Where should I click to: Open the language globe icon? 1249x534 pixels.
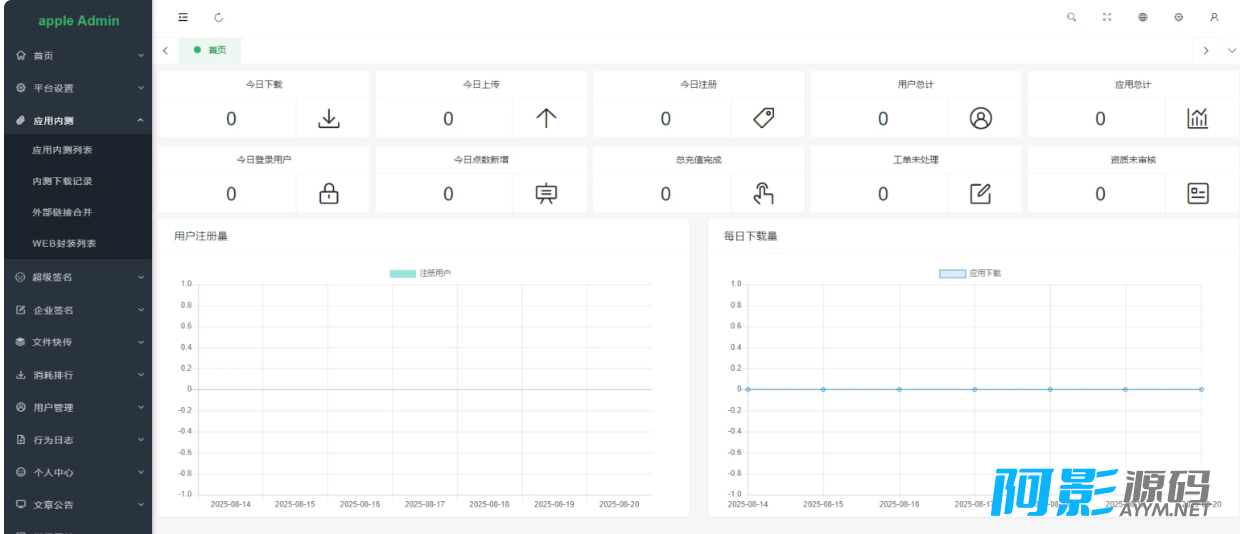(1143, 17)
